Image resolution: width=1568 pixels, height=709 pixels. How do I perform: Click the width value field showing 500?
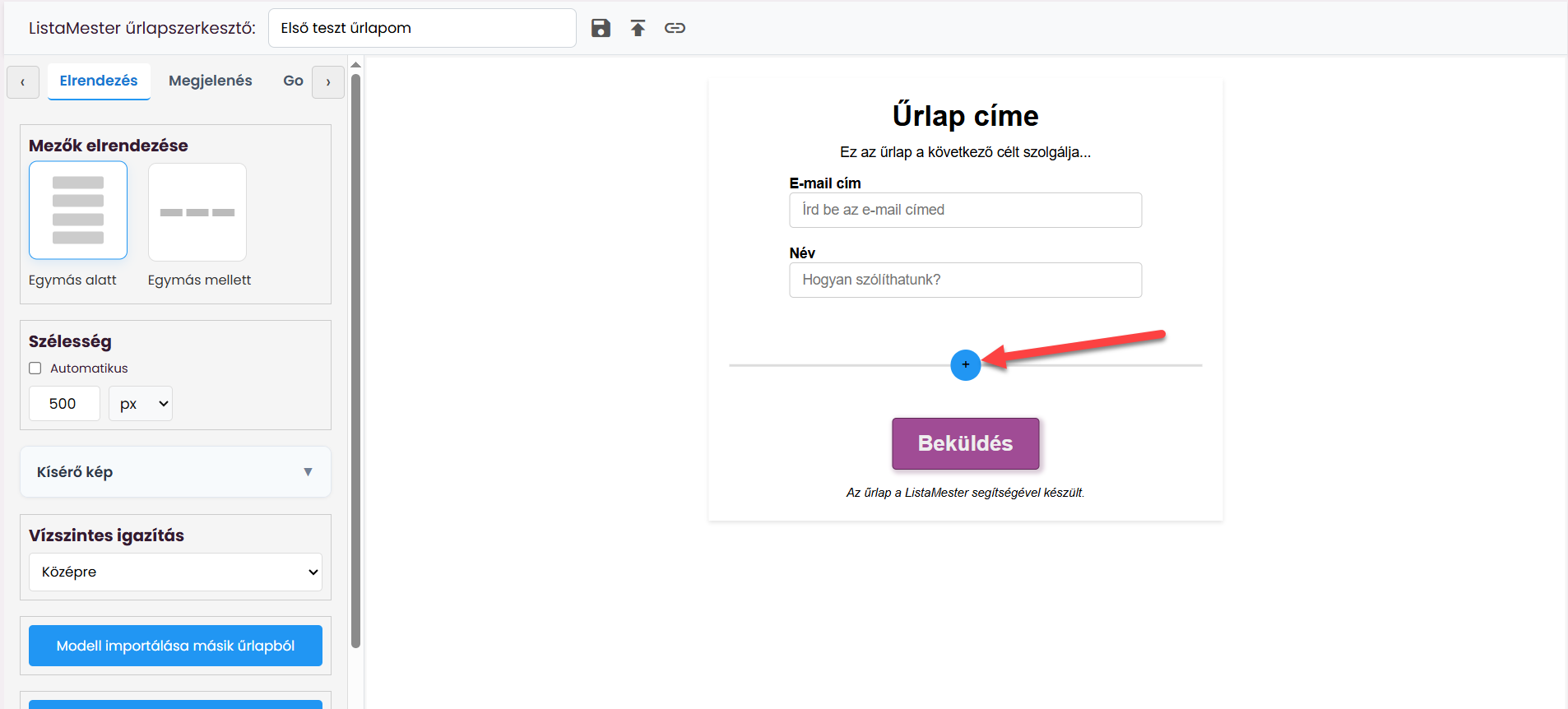click(x=64, y=404)
